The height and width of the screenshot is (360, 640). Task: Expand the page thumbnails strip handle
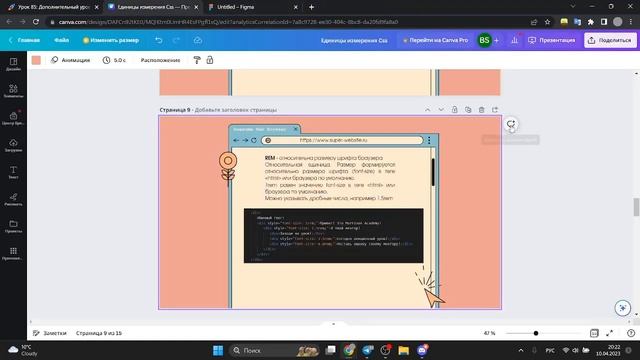tap(333, 324)
